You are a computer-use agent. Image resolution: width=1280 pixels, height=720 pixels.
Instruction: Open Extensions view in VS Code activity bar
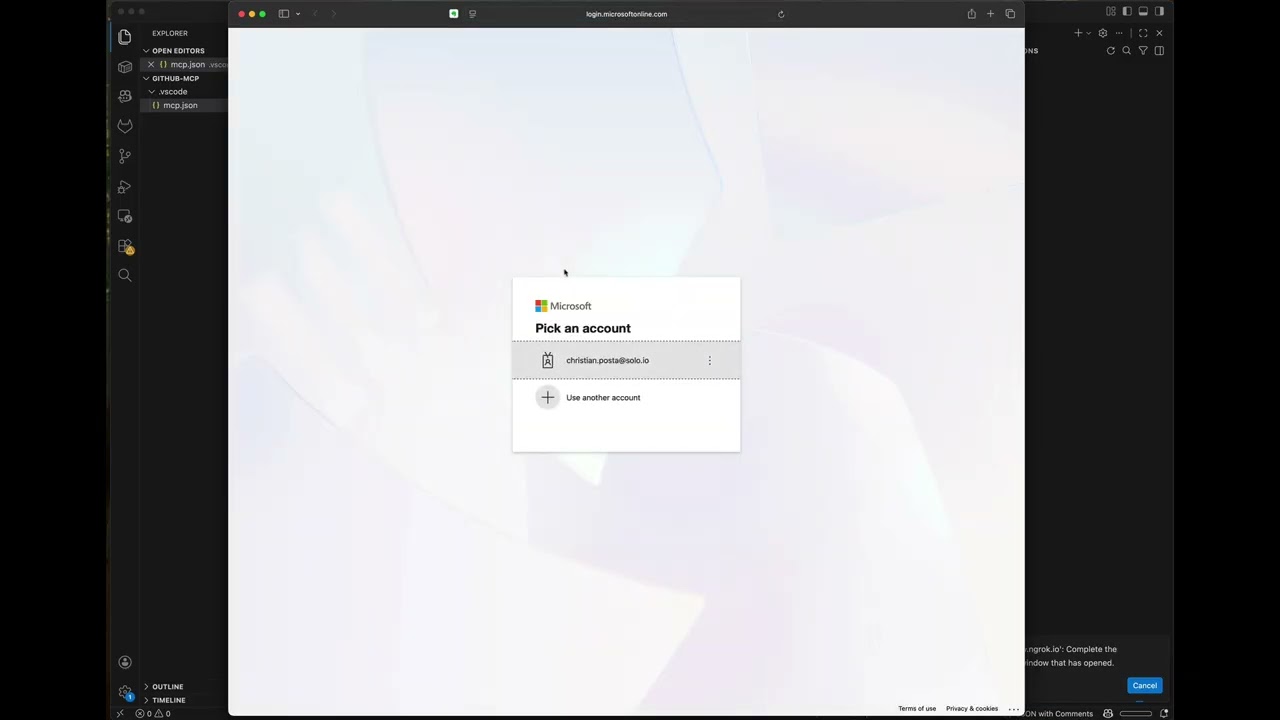point(125,246)
